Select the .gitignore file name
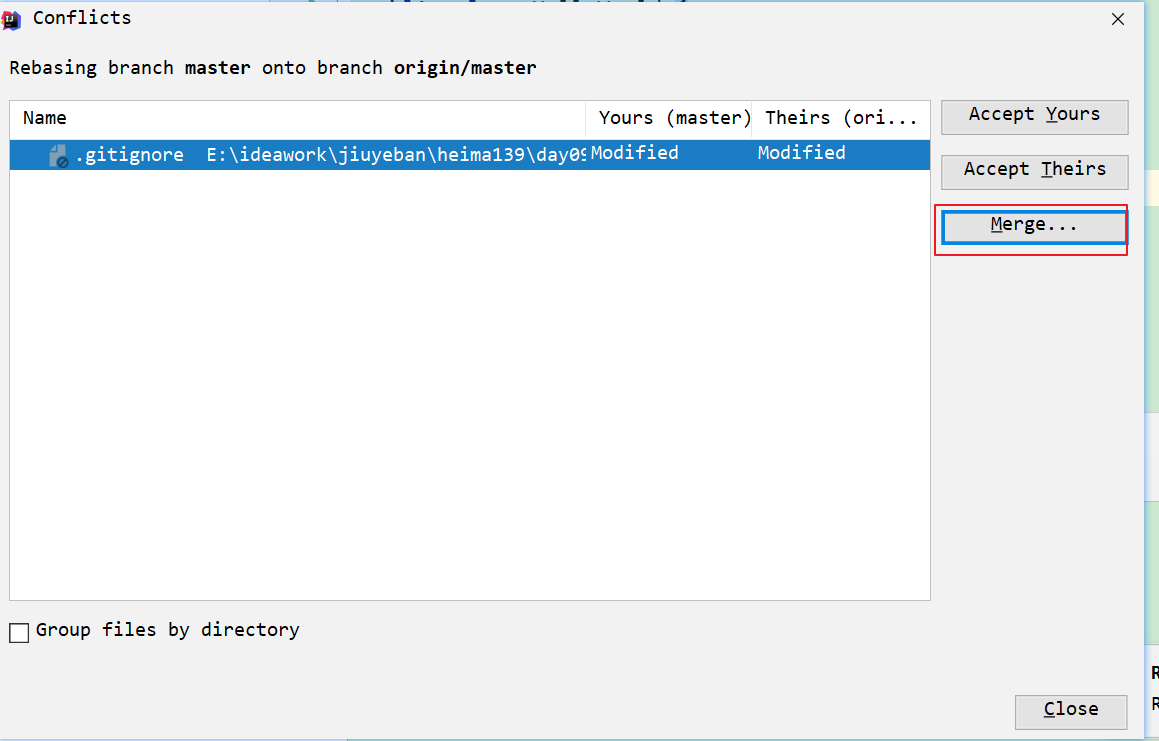The height and width of the screenshot is (741, 1159). (x=130, y=155)
